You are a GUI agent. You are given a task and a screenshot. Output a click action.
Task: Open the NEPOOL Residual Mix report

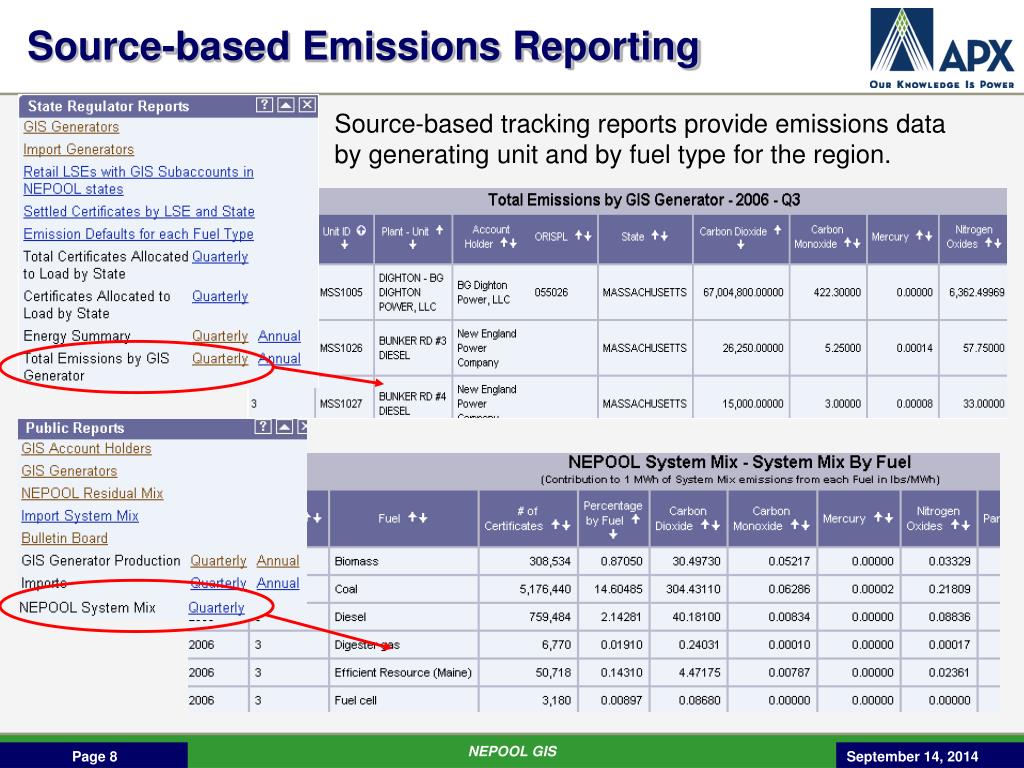92,493
